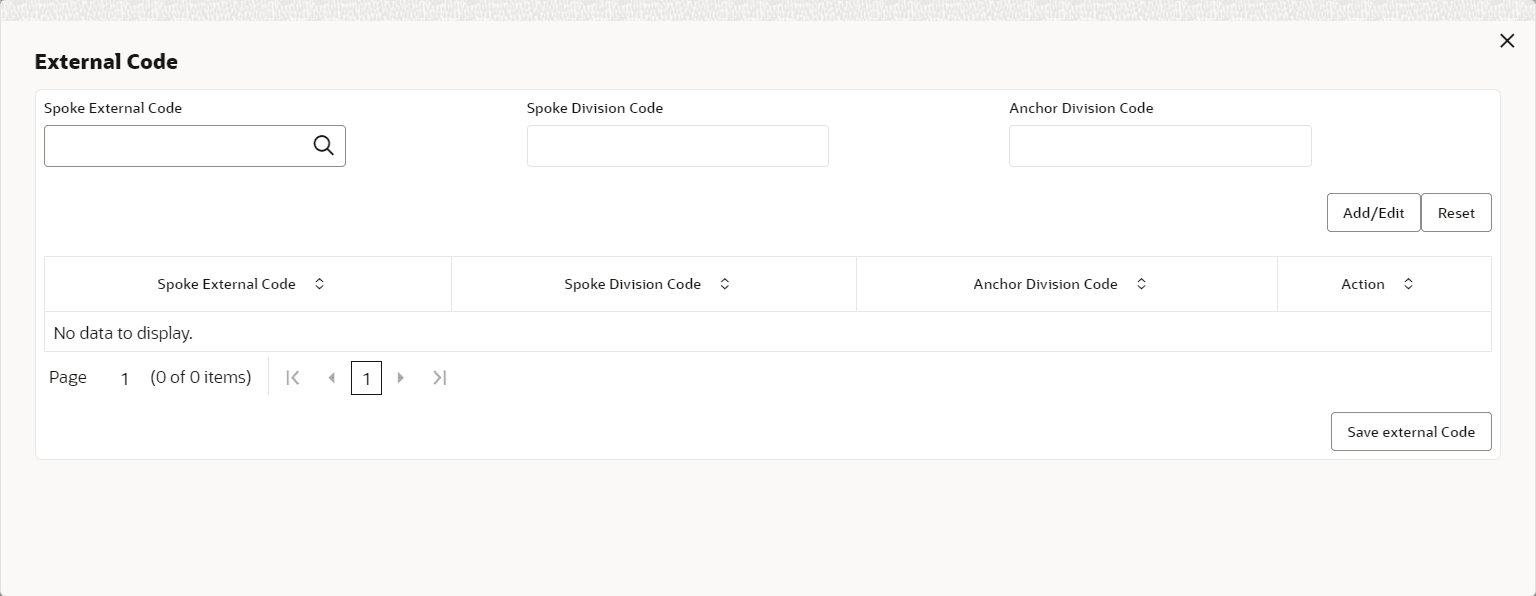This screenshot has height=596, width=1536.
Task: Sort by Anchor Division Code column arrows
Action: point(1141,284)
